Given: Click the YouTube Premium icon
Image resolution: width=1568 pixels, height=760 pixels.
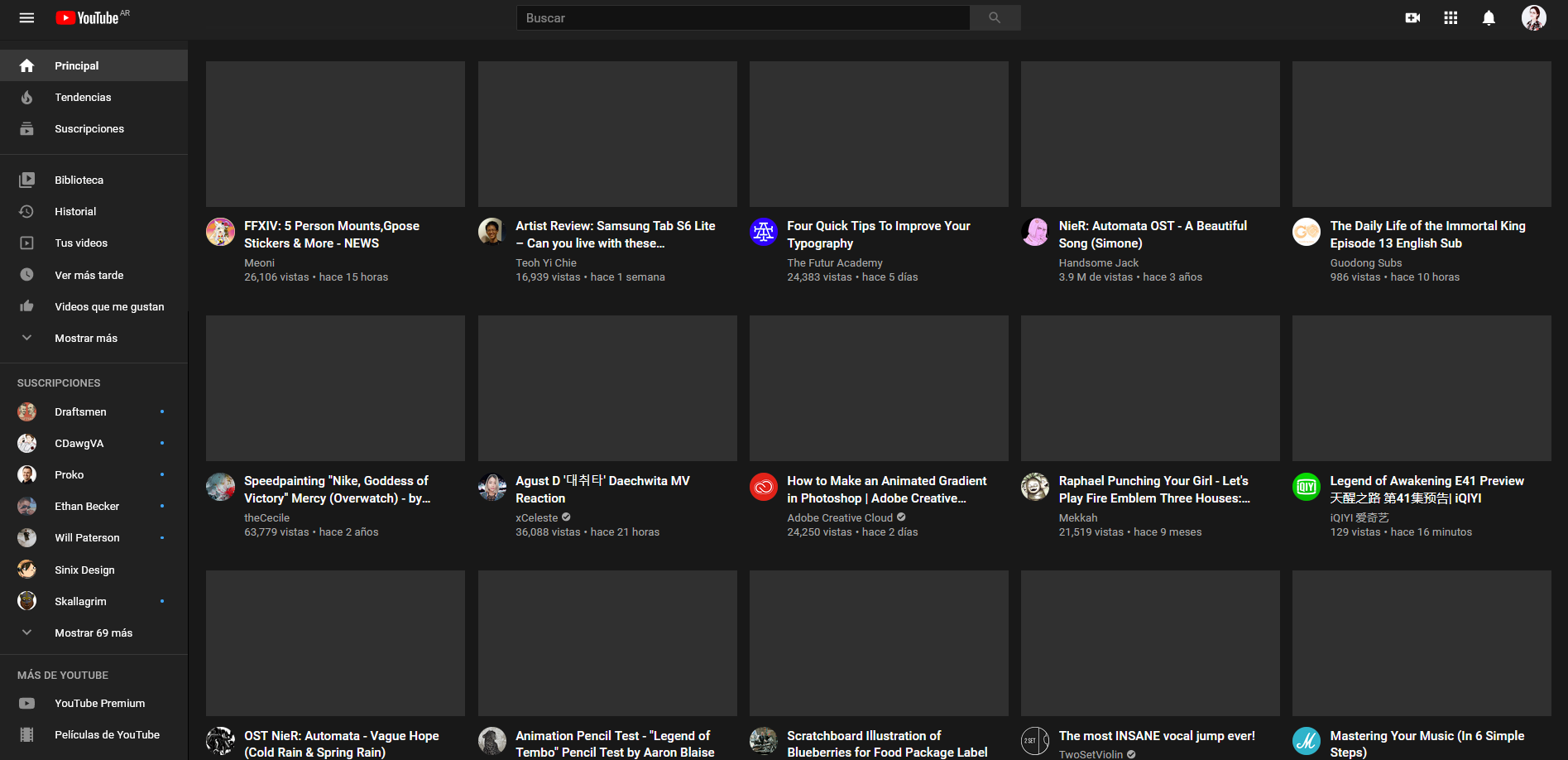Looking at the screenshot, I should coord(26,703).
